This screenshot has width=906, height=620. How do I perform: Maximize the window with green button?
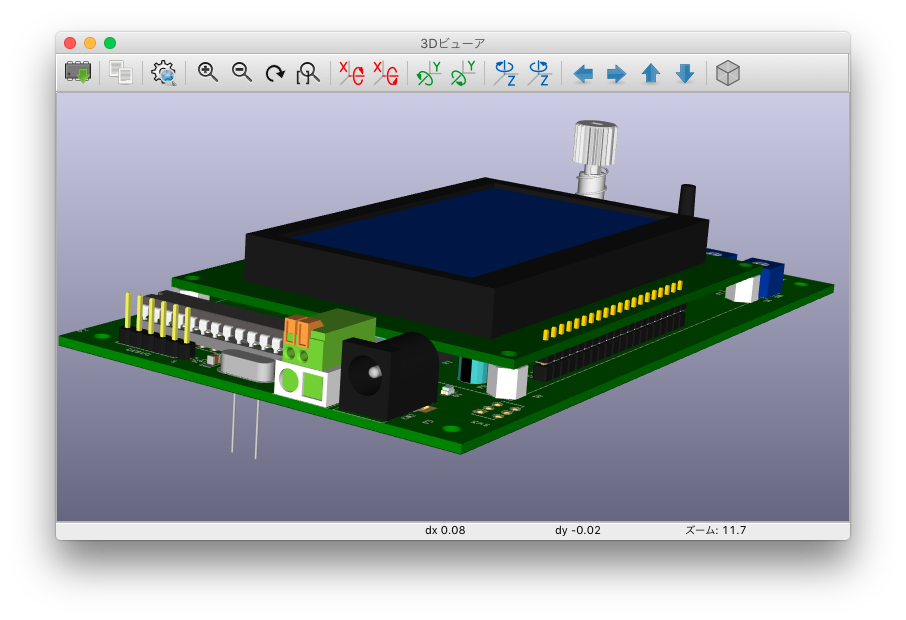pyautogui.click(x=110, y=43)
